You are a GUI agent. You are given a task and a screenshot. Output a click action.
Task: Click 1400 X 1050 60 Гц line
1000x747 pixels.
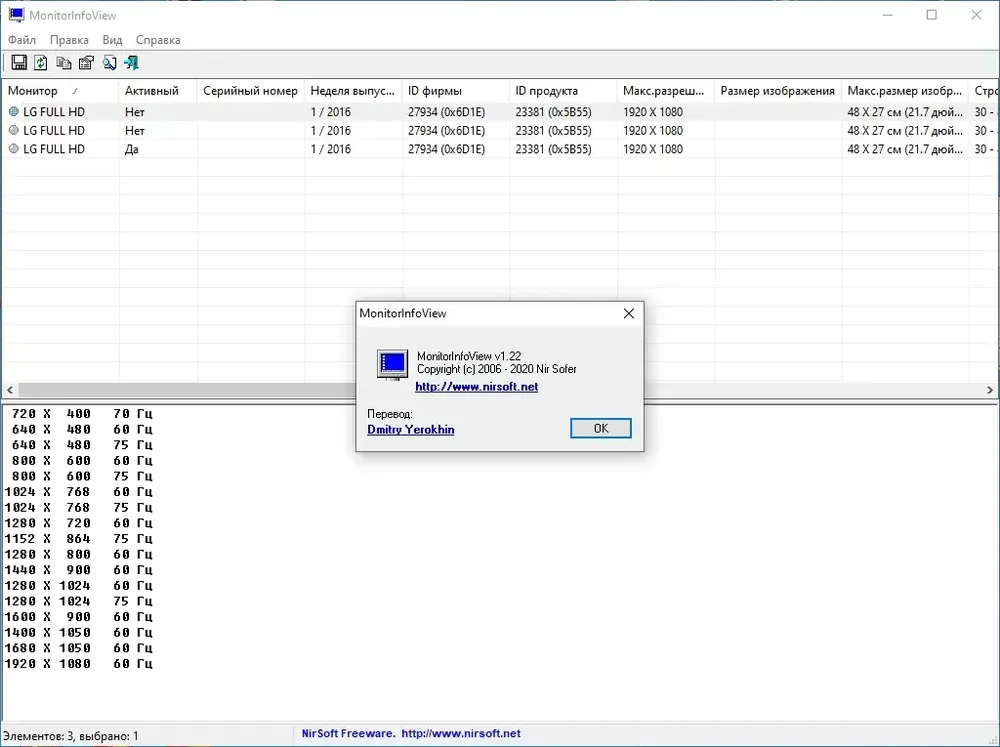click(78, 632)
